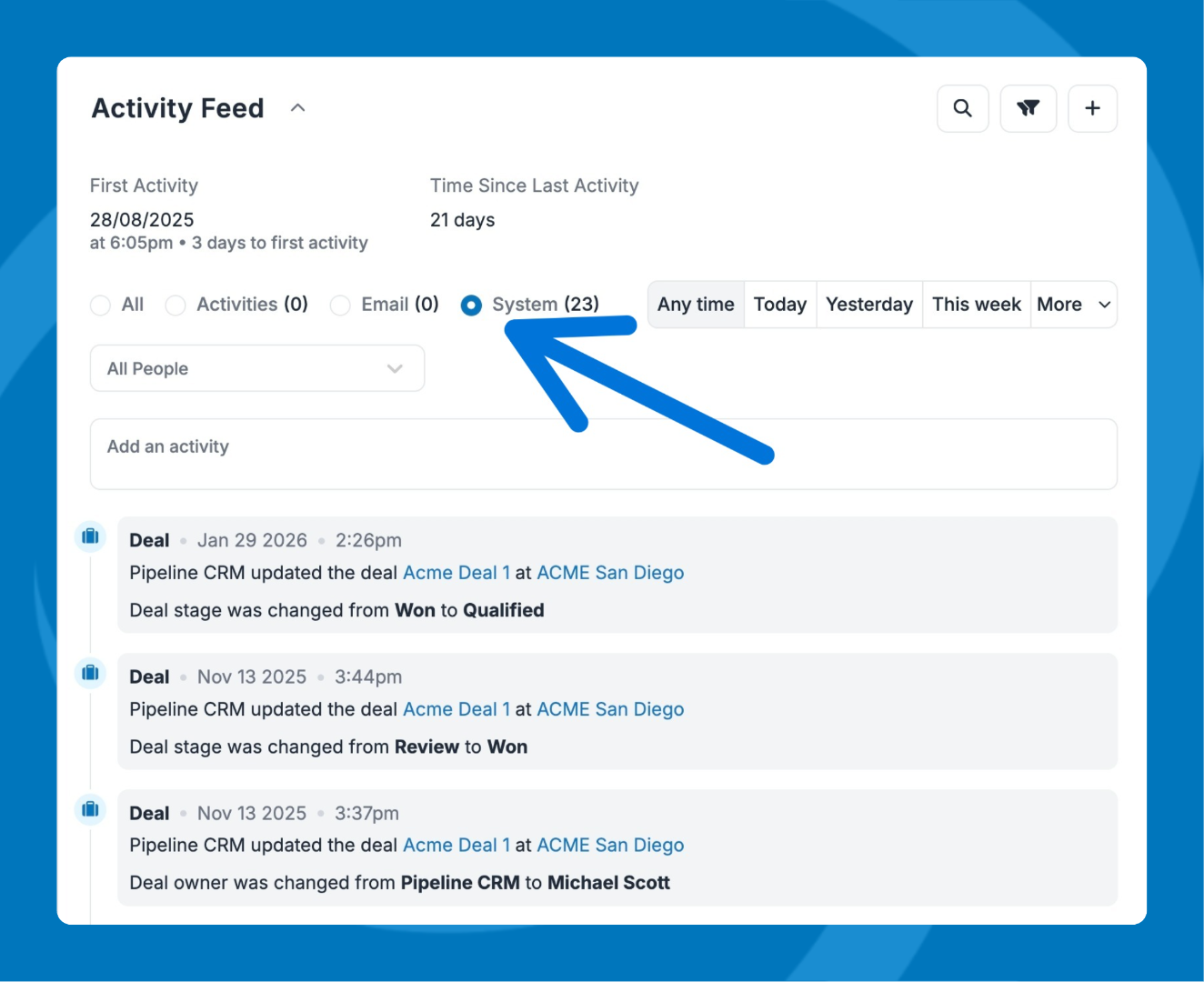This screenshot has height=982, width=1204.
Task: Click briefcase icon on 3:44pm deal entry
Action: click(90, 673)
